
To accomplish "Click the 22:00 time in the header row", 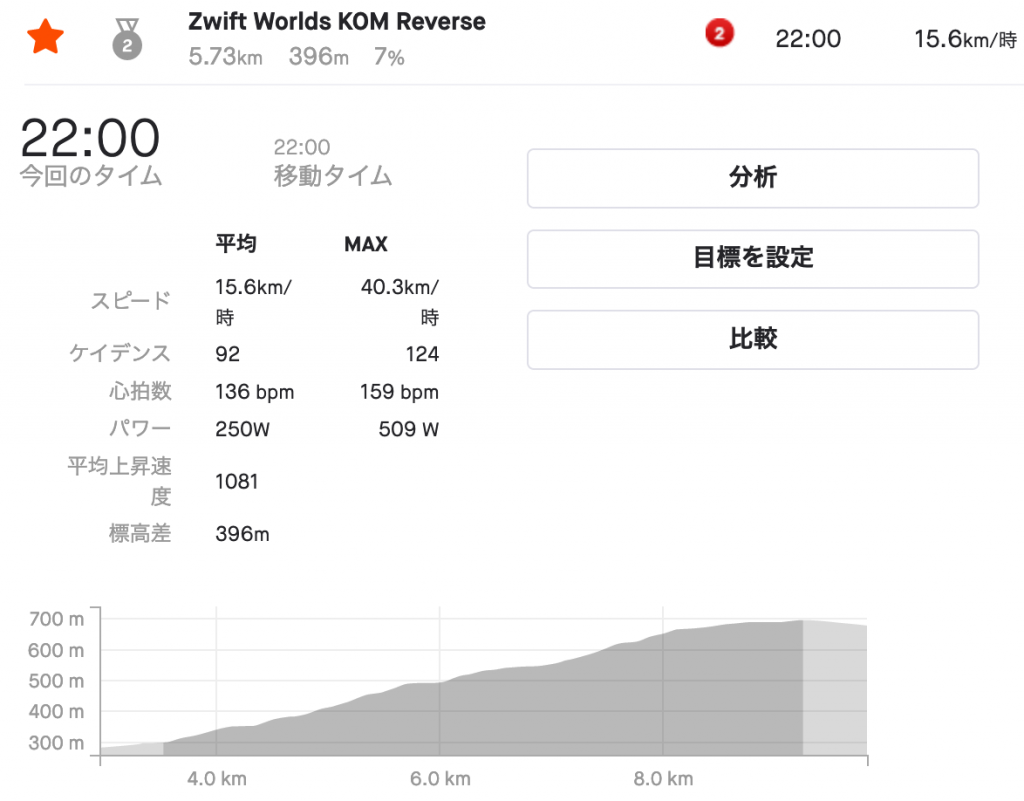I will point(808,39).
